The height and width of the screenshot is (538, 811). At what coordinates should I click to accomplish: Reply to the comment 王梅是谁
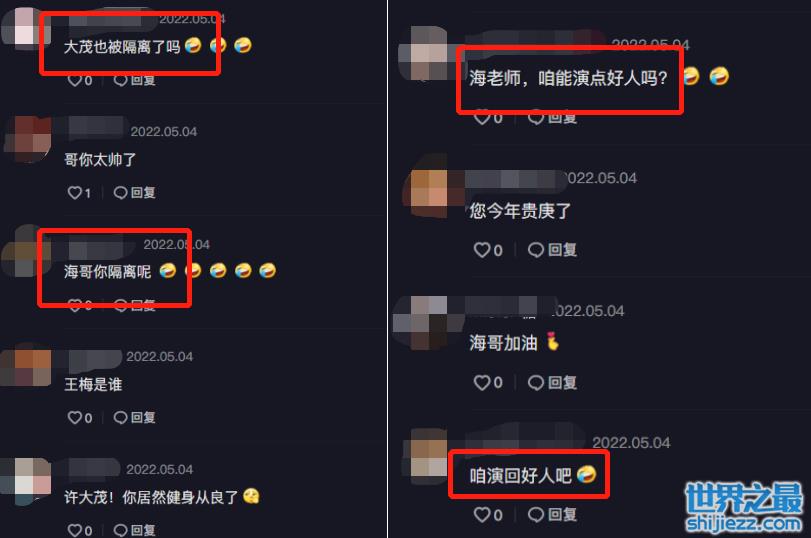pyautogui.click(x=134, y=417)
